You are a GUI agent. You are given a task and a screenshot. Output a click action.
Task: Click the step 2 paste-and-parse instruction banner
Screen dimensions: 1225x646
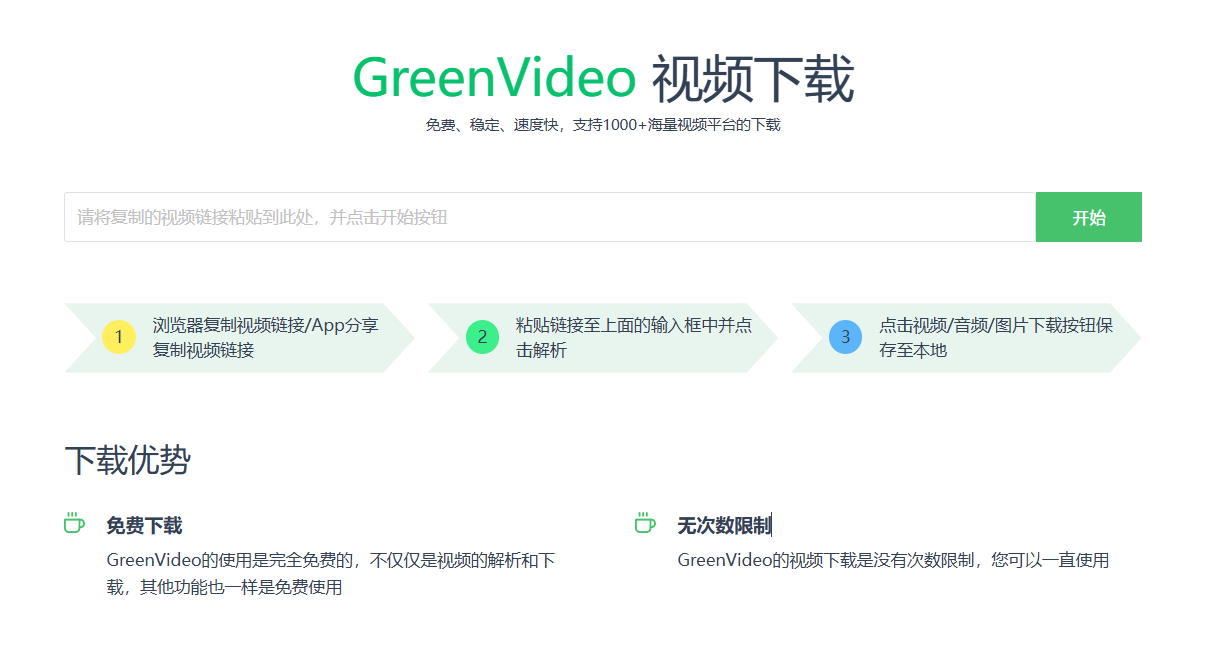pos(610,338)
